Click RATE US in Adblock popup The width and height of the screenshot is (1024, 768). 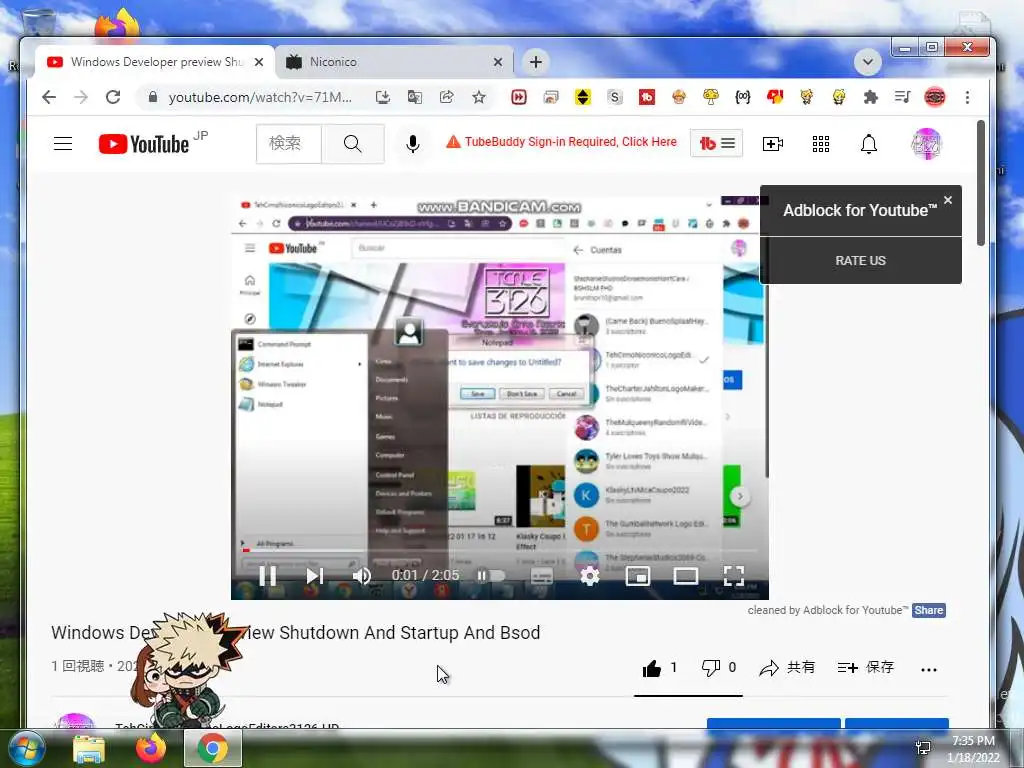click(860, 261)
